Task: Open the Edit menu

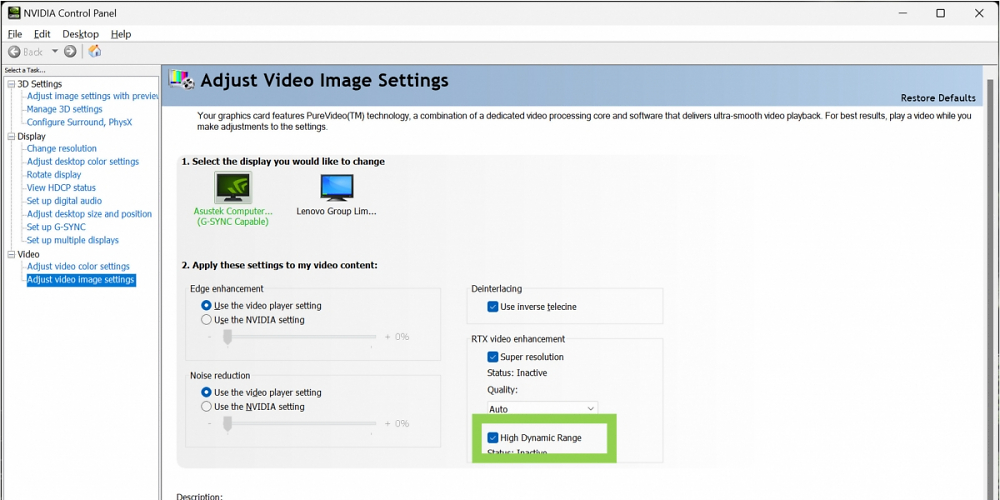Action: 42,34
